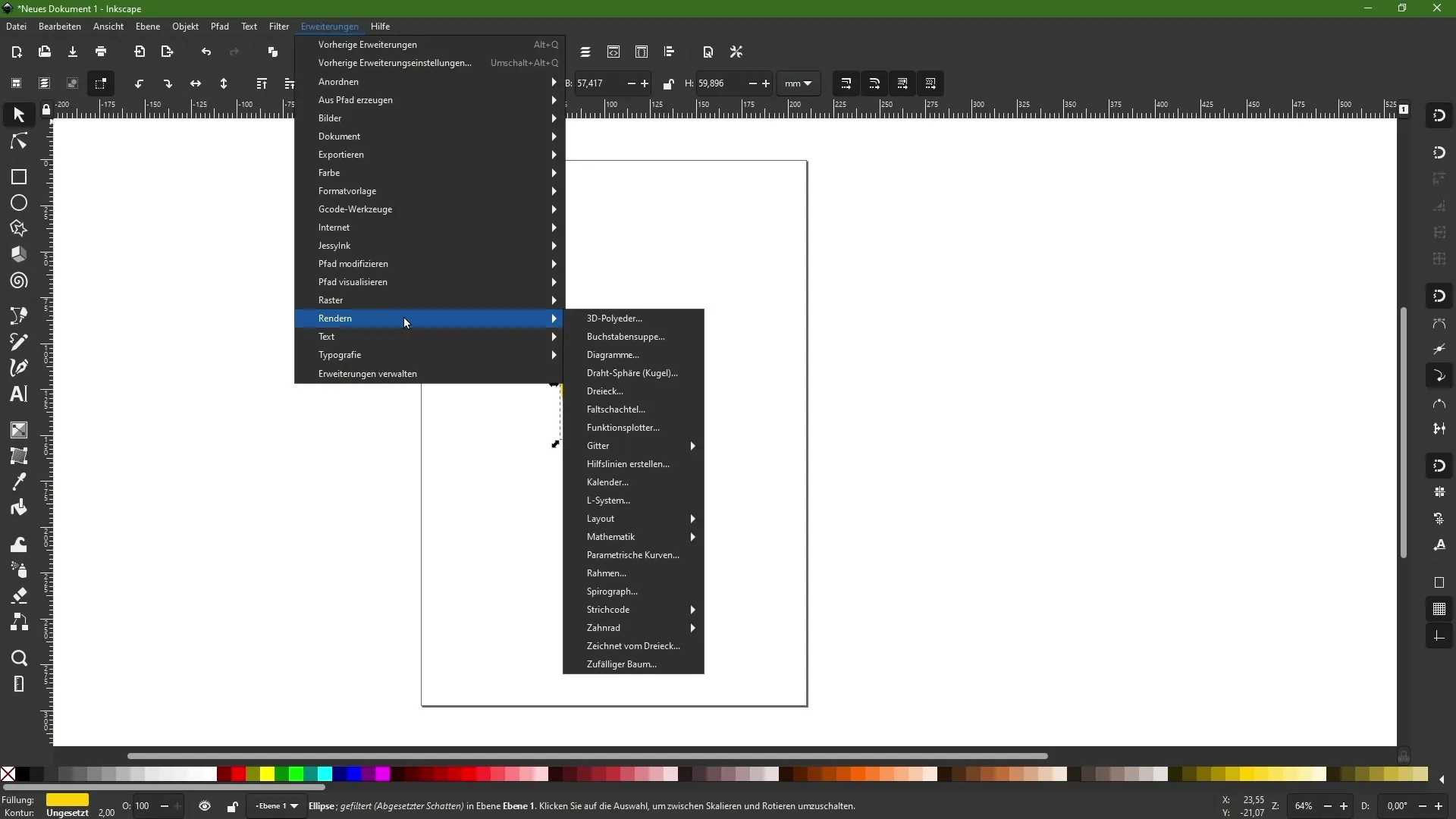Toggle width-height ratio lock
Screen dimensions: 1456x819
[668, 83]
